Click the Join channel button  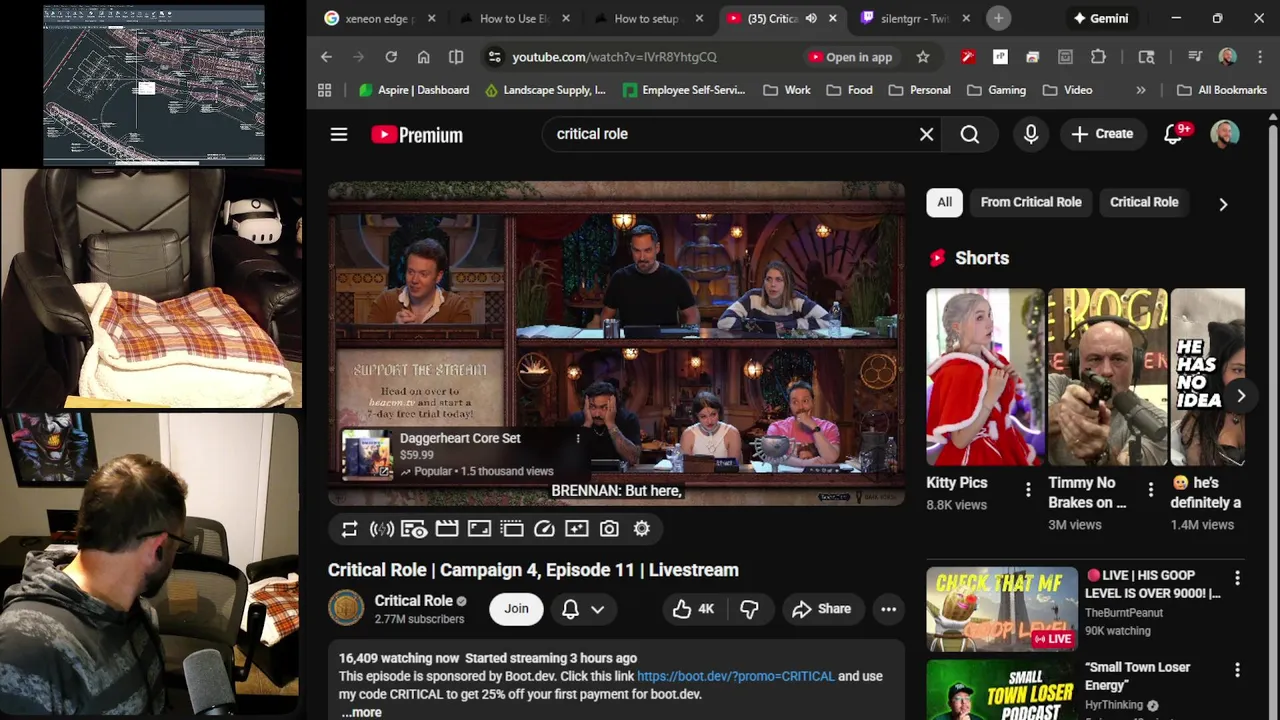pos(516,608)
